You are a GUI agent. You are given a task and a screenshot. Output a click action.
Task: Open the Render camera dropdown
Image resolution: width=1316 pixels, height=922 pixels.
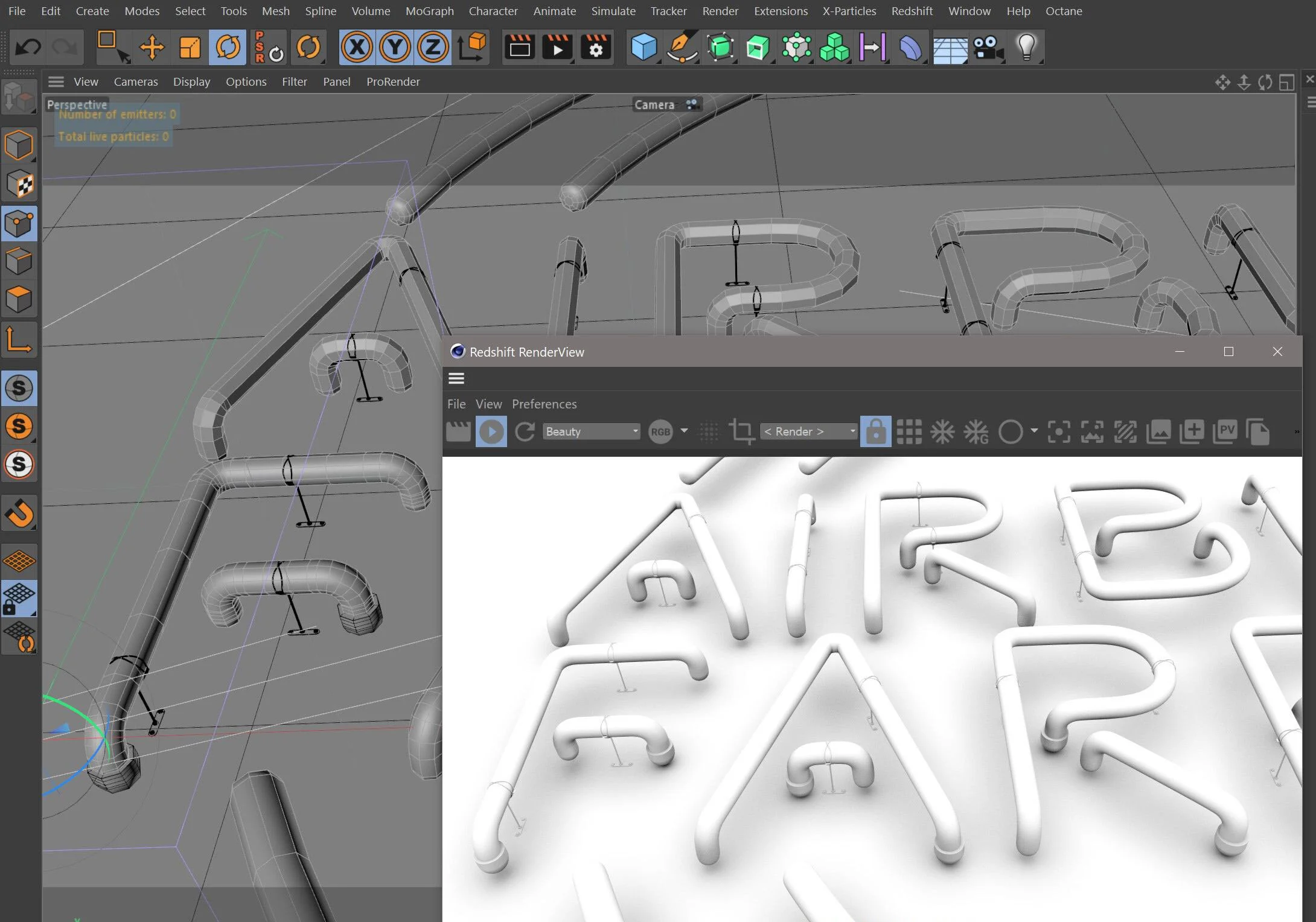point(809,431)
